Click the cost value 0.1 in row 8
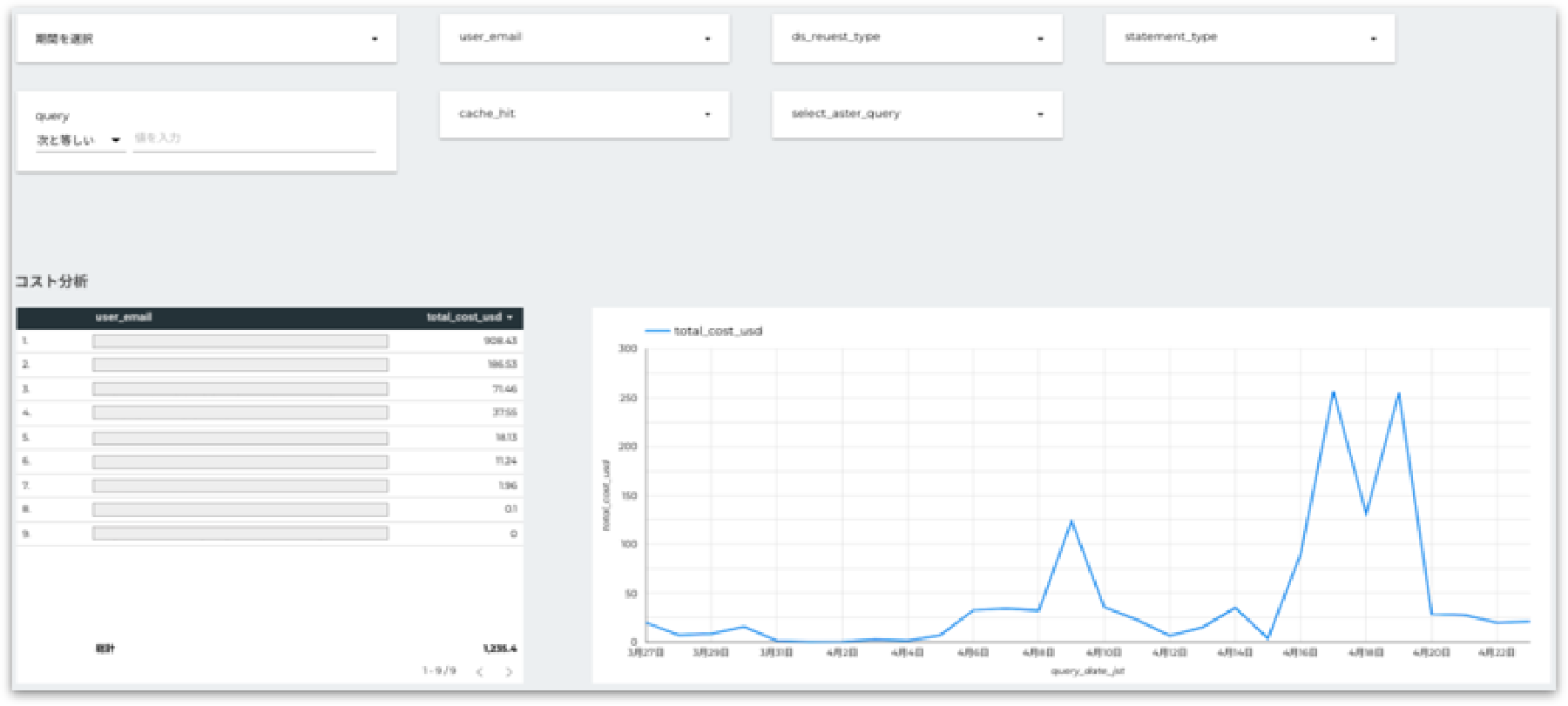Viewport: 1568px width, 706px height. (510, 509)
